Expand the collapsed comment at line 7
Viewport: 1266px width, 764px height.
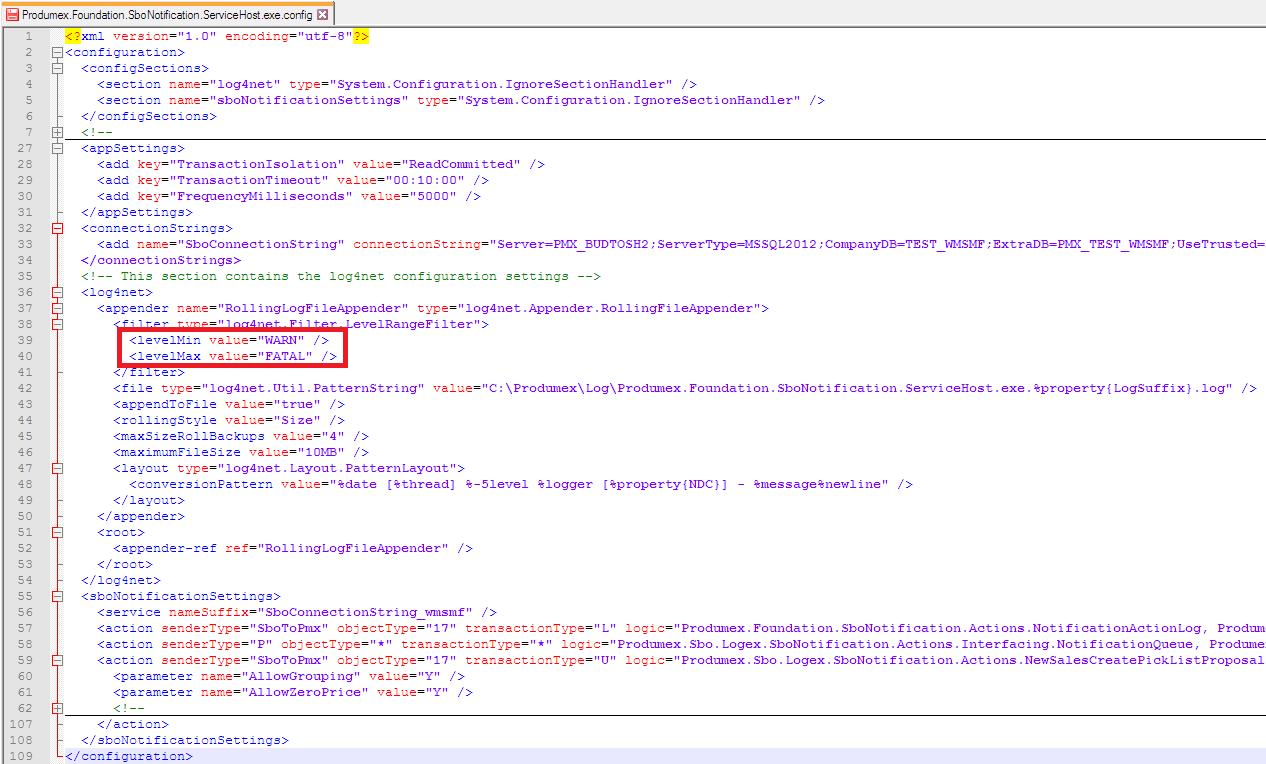click(57, 132)
